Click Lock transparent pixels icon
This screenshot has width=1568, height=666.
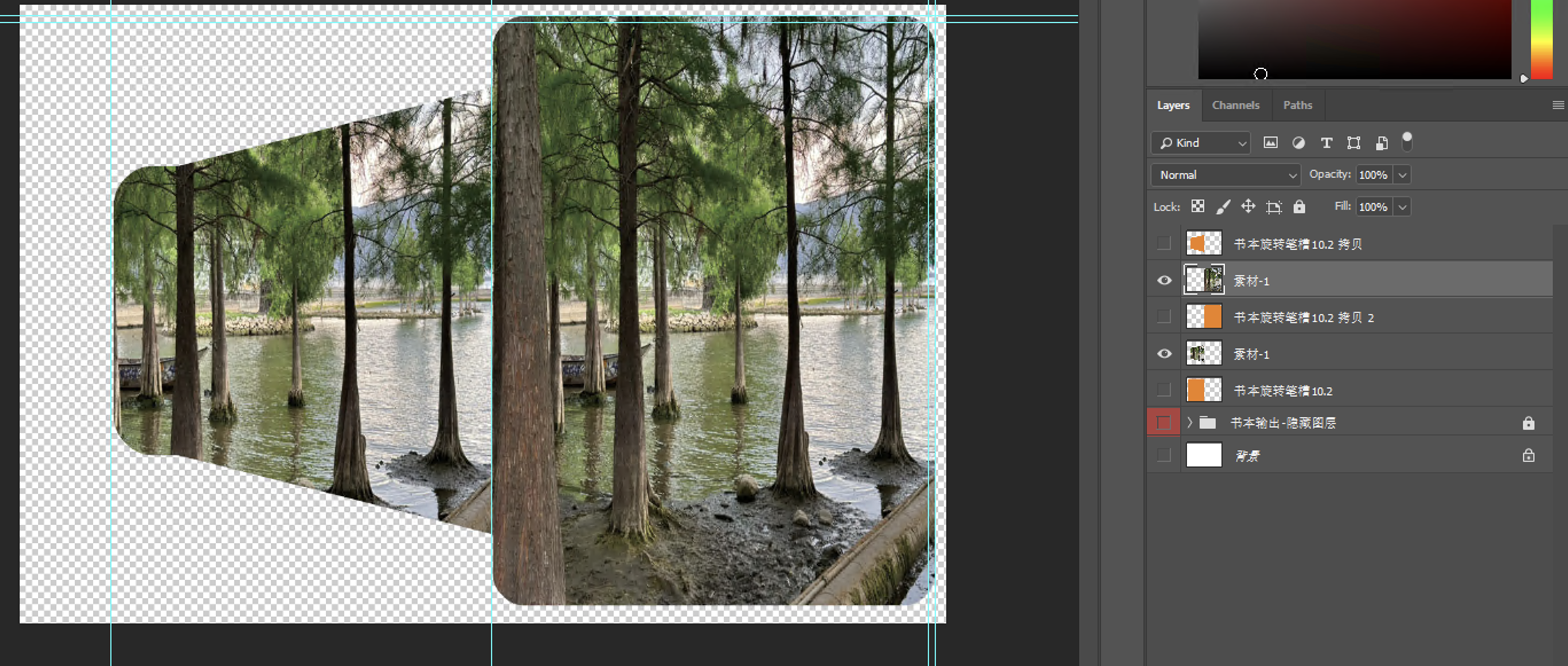point(1198,207)
